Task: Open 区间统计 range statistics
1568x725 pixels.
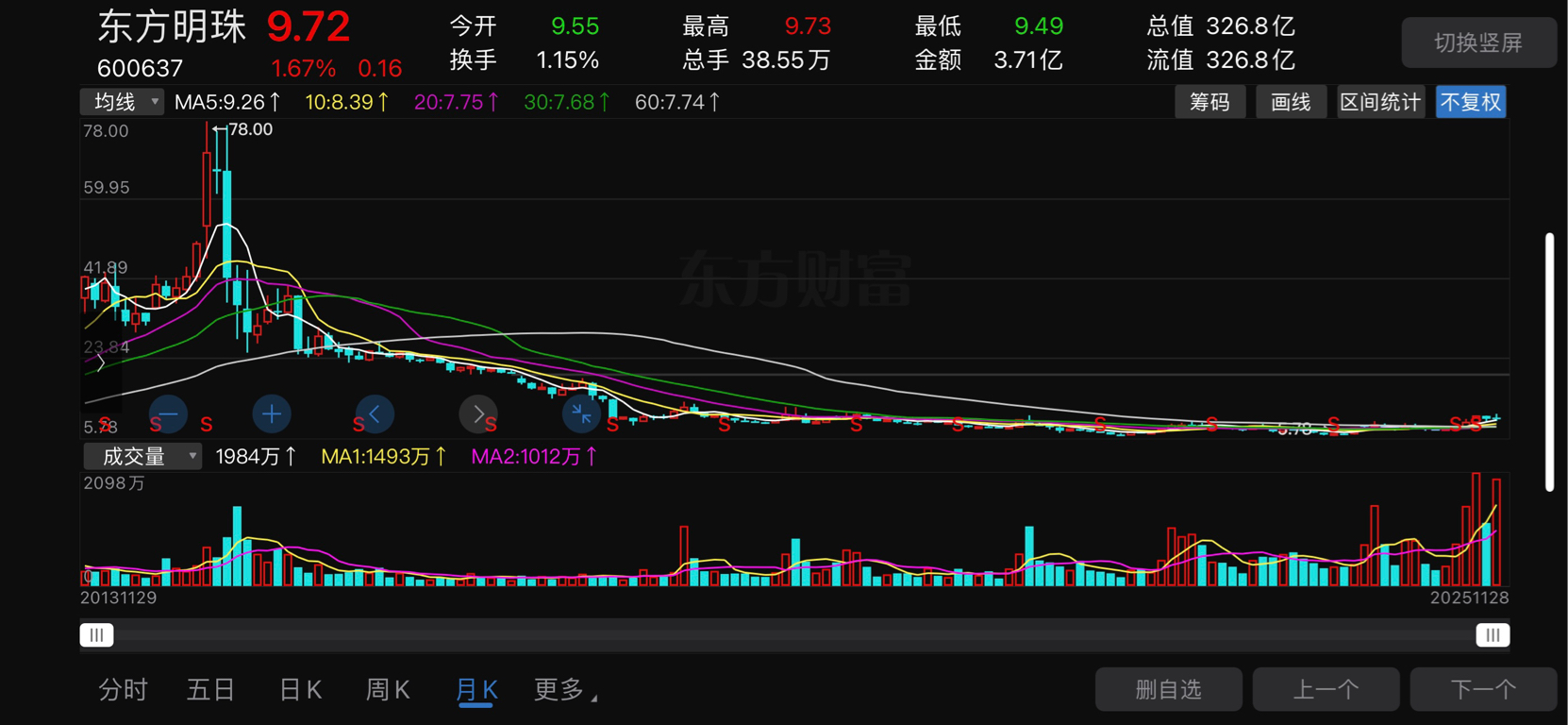Action: click(x=1380, y=102)
